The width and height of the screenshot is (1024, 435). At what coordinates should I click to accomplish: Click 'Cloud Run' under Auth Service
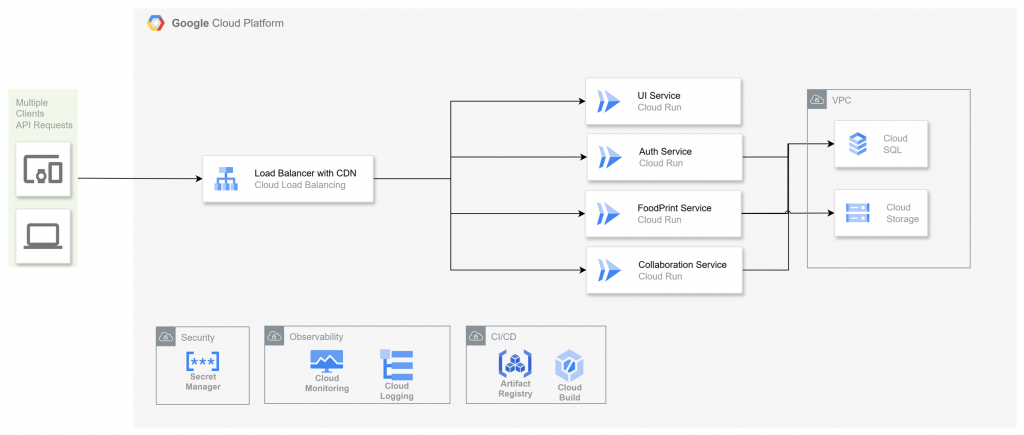click(661, 163)
